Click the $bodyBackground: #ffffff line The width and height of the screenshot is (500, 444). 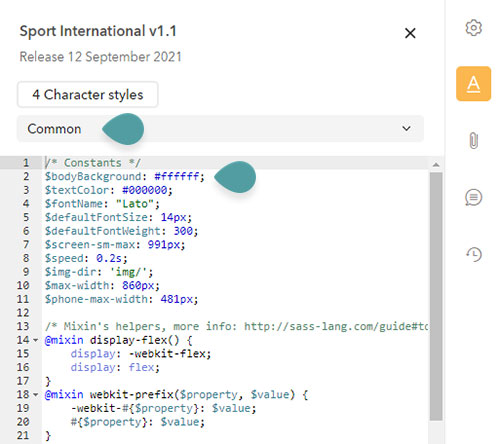[124, 176]
